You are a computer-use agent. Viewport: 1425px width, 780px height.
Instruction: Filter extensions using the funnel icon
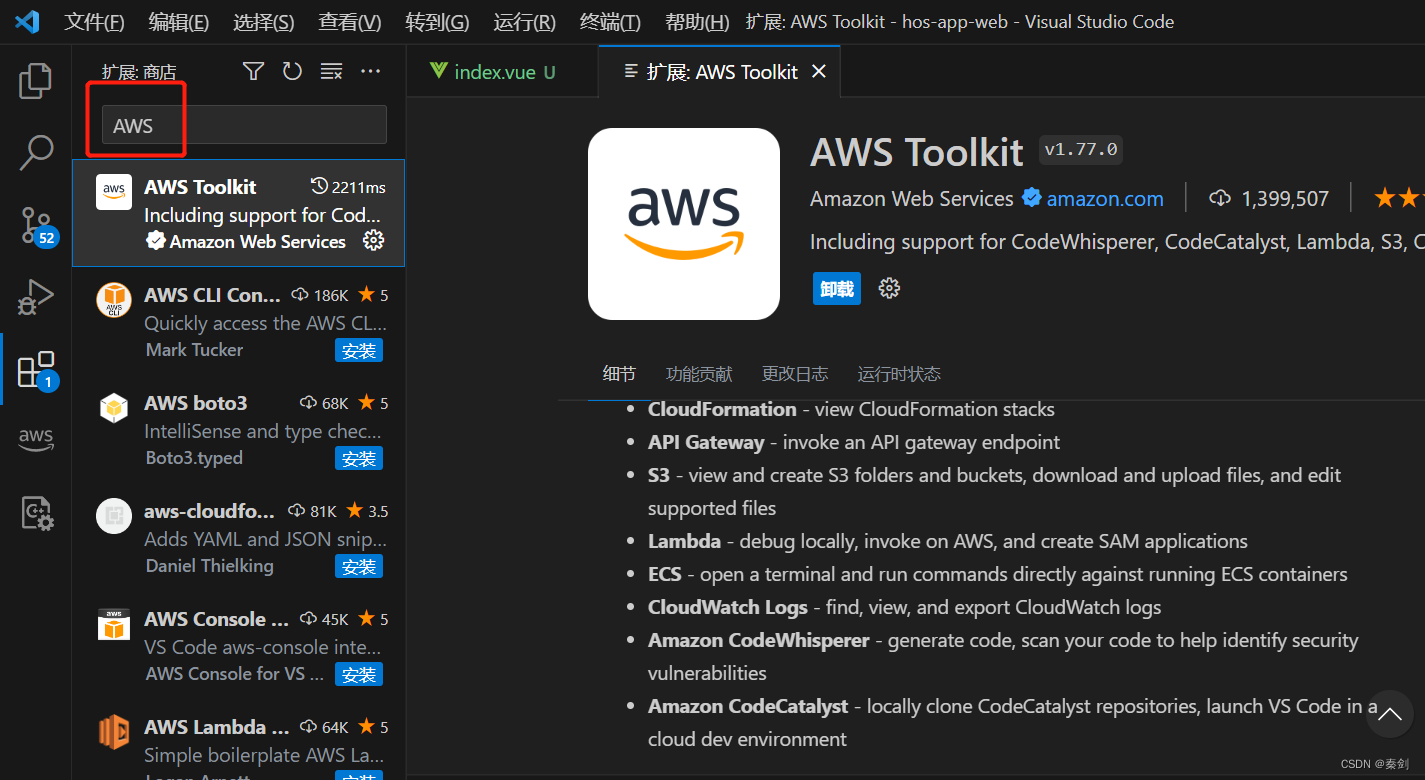(x=254, y=71)
